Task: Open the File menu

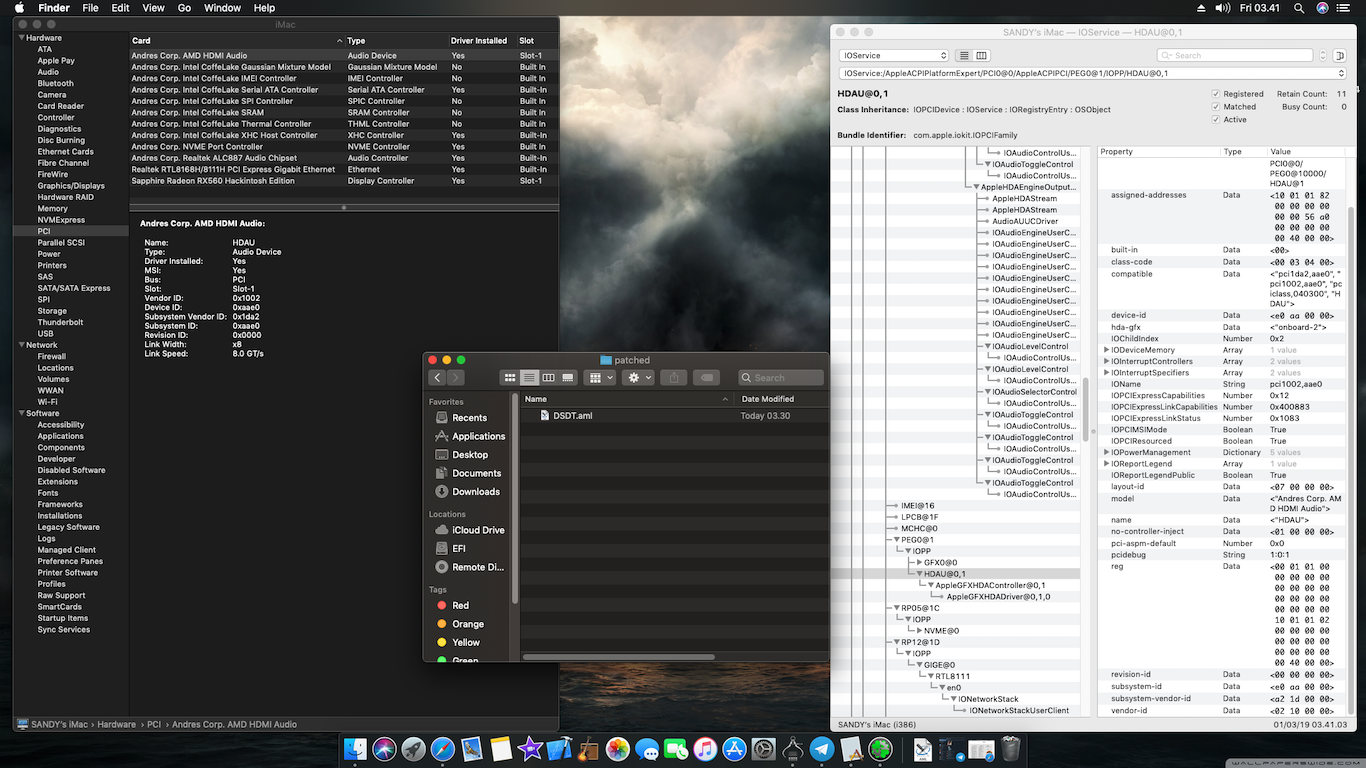Action: pos(90,8)
